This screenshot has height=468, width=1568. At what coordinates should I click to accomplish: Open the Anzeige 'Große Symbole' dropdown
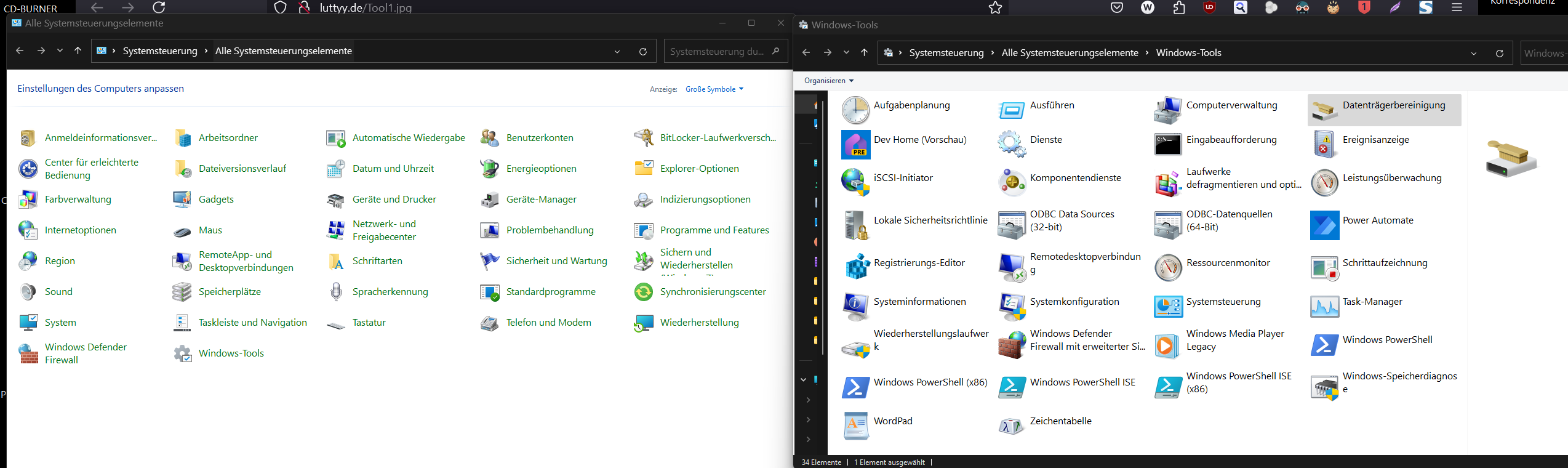pos(714,89)
